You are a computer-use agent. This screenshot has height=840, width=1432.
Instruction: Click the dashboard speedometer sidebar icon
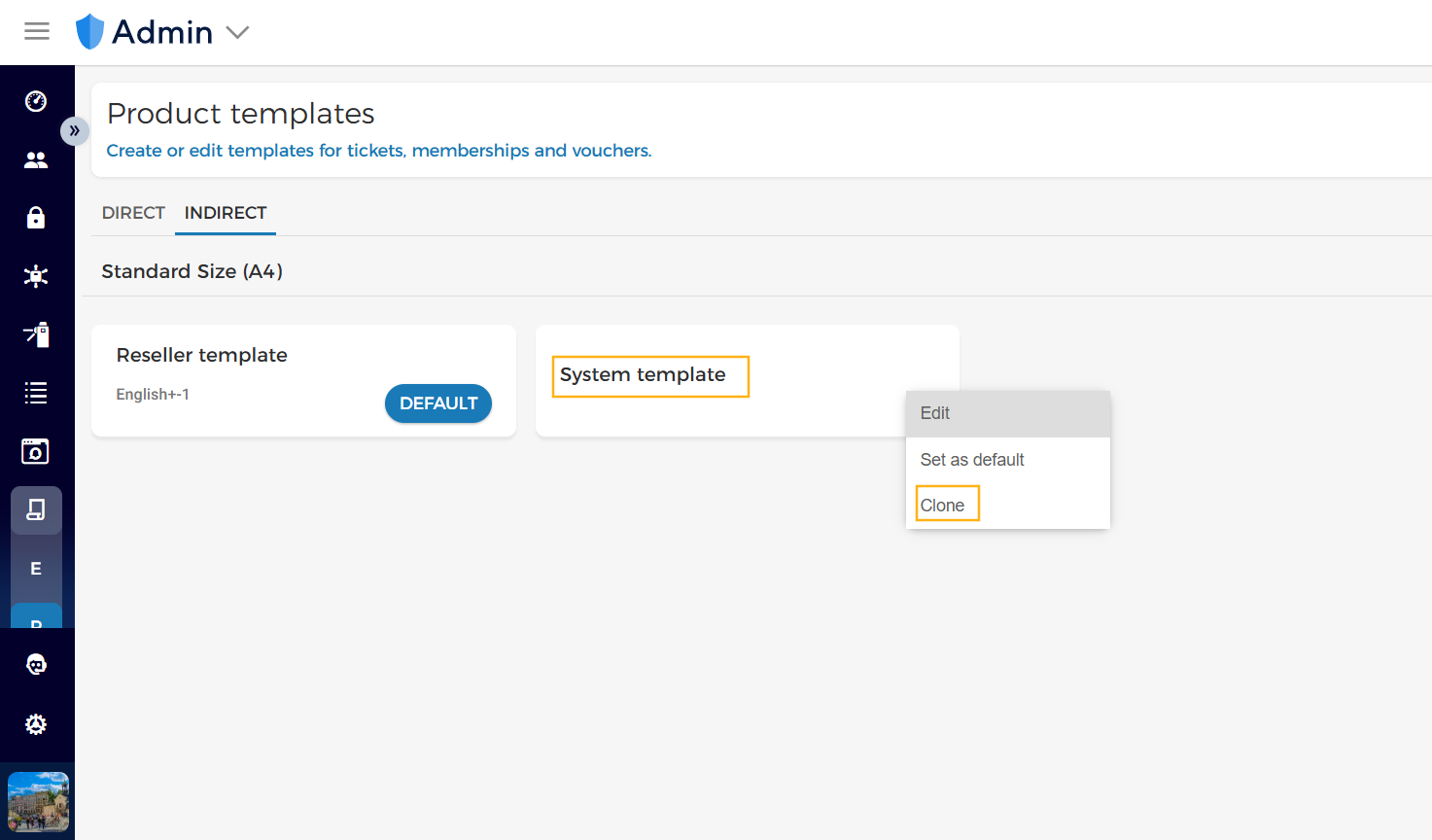[x=36, y=101]
